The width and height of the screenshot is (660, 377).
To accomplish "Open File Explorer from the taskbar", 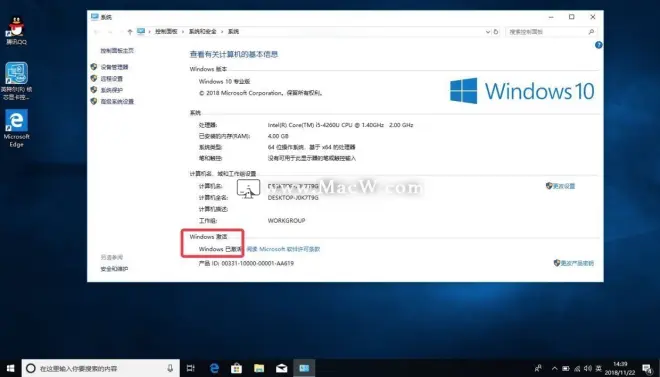I will (x=259, y=368).
